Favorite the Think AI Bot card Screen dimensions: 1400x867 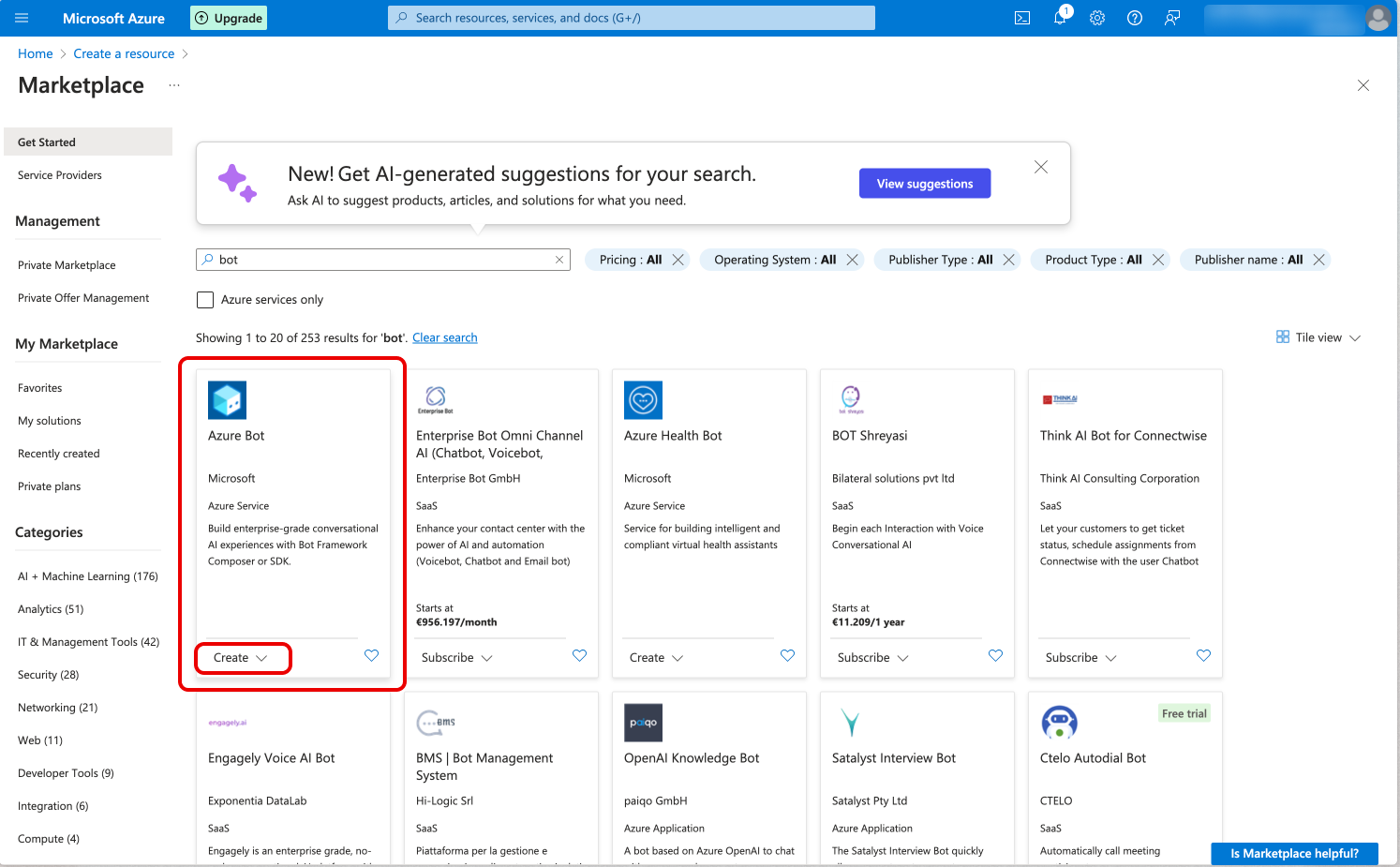pos(1203,655)
